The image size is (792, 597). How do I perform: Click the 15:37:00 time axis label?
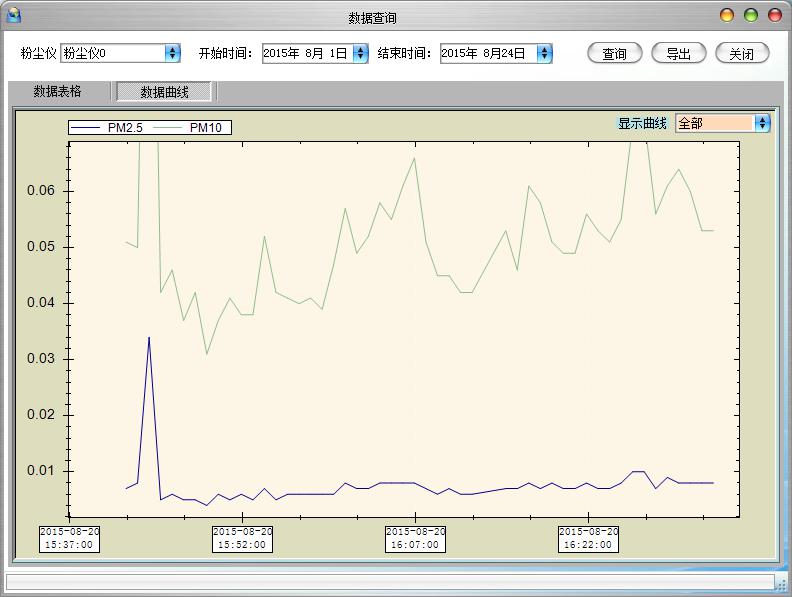[69, 538]
